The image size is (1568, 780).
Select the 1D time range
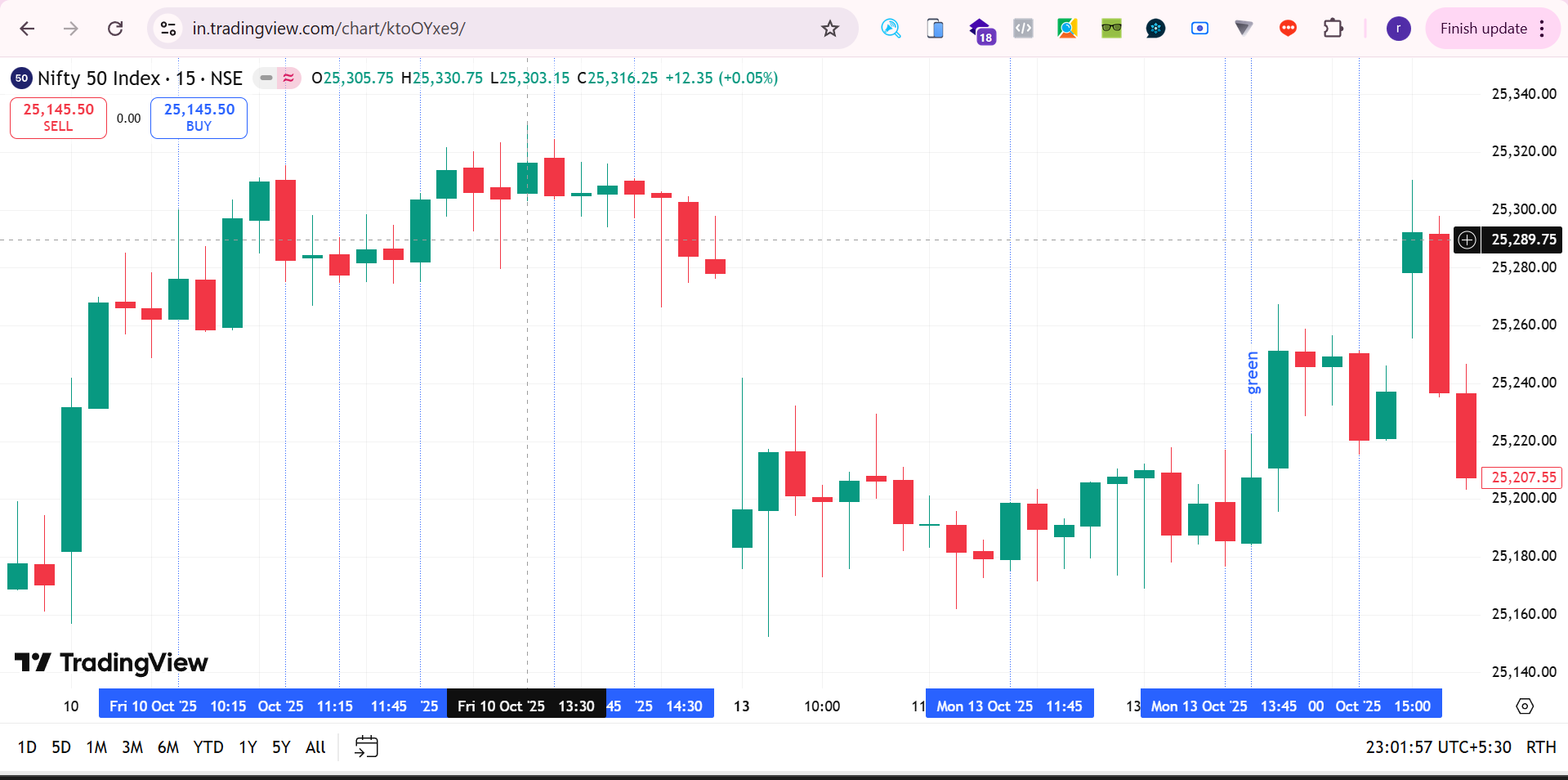[27, 747]
